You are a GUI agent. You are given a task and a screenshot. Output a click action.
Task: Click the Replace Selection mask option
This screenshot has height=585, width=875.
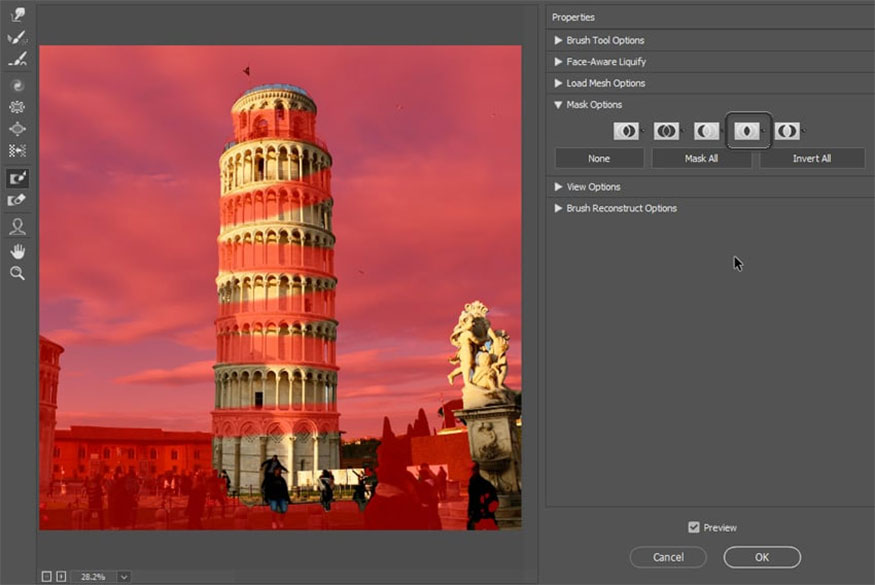(x=626, y=131)
